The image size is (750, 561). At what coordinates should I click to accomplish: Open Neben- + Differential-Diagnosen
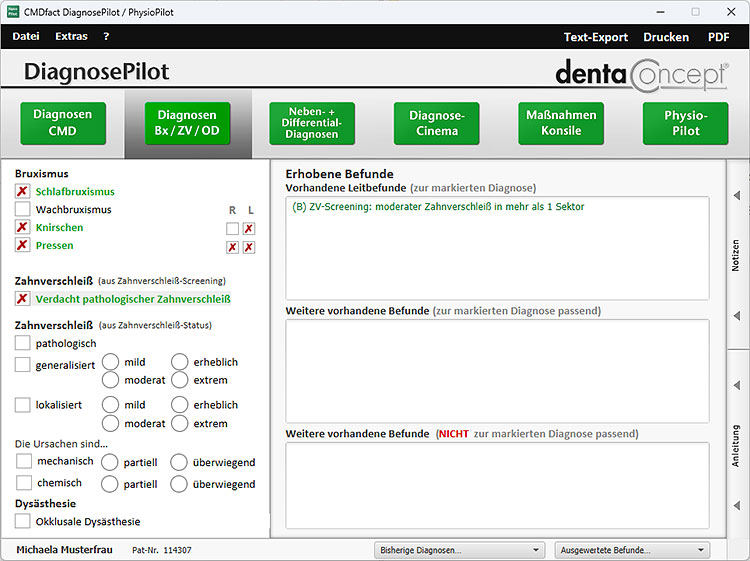[312, 123]
